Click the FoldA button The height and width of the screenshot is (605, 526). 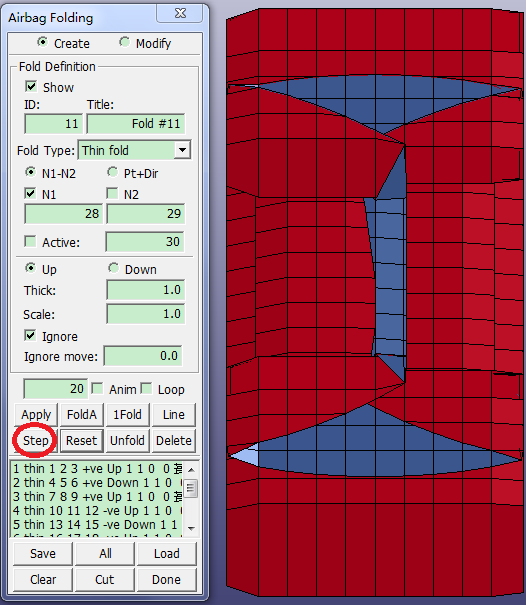[x=82, y=415]
